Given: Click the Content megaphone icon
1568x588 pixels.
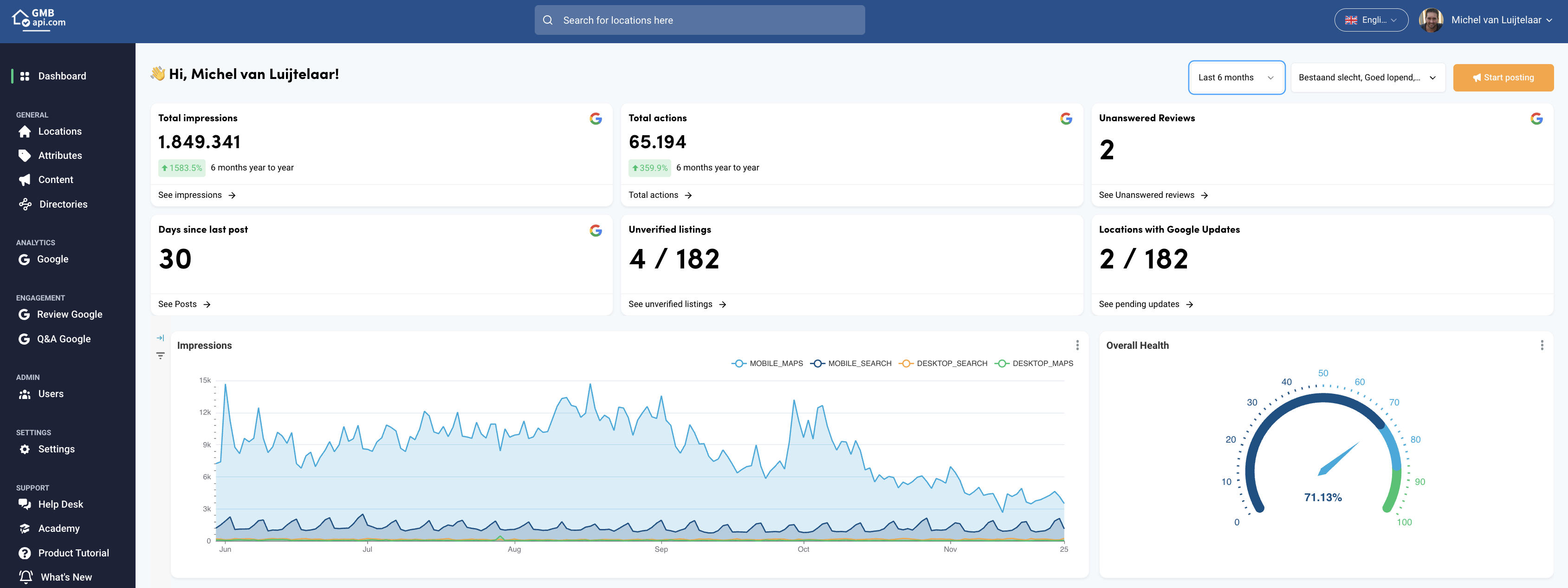Looking at the screenshot, I should (25, 180).
